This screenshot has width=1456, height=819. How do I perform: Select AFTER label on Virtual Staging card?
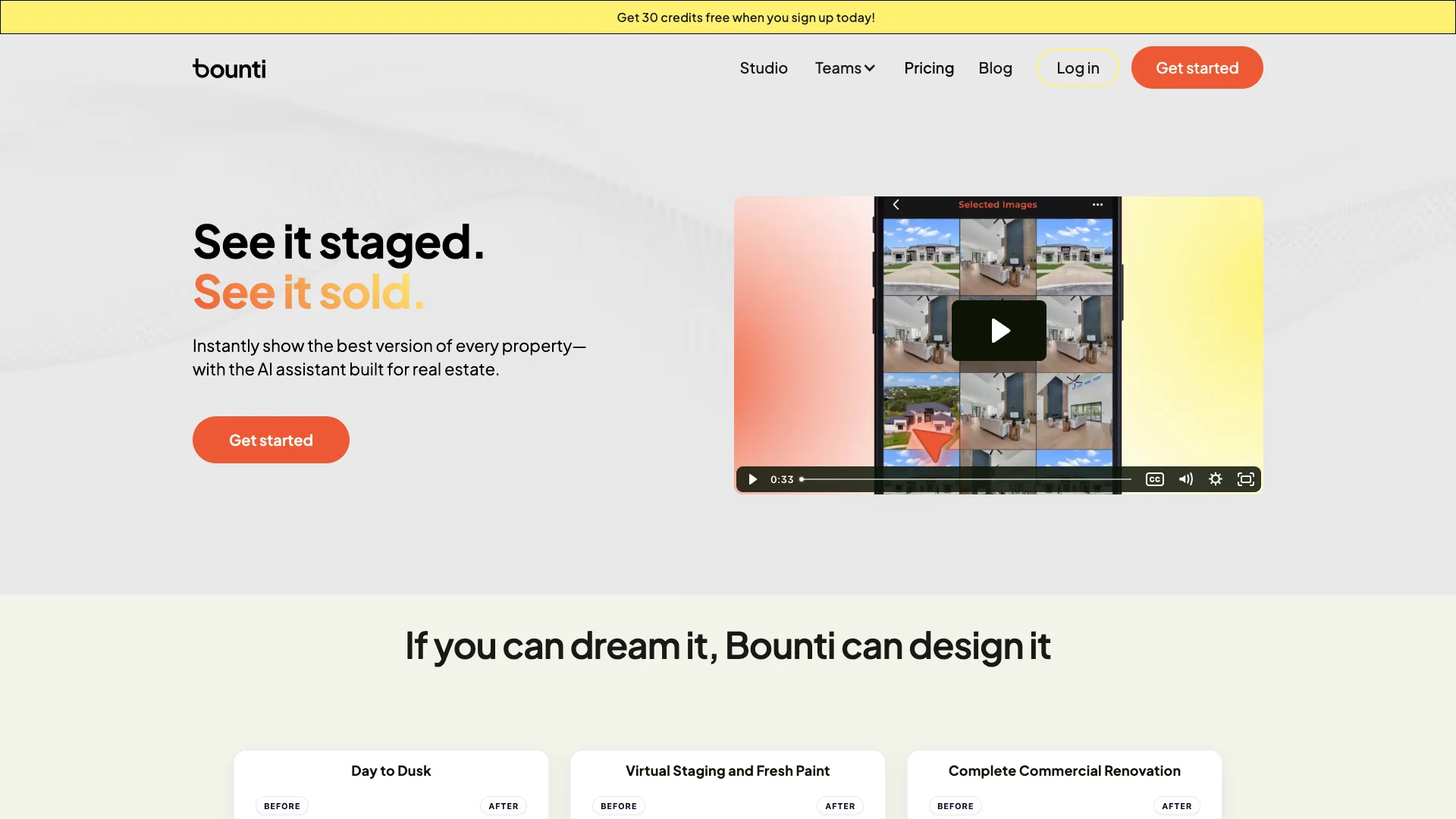click(x=839, y=806)
